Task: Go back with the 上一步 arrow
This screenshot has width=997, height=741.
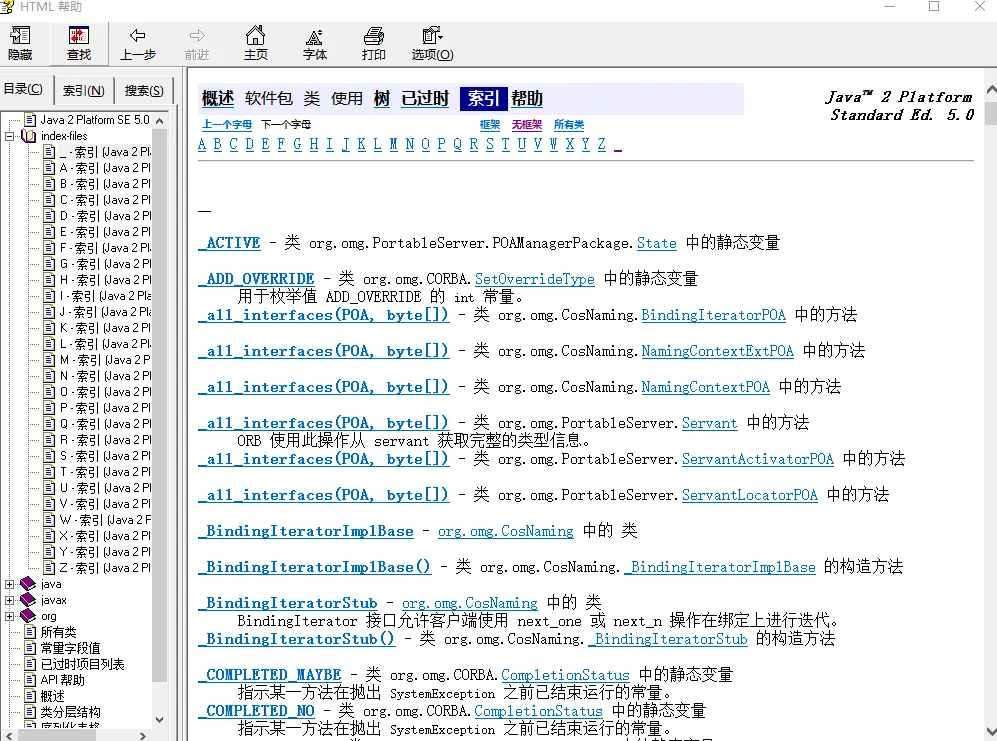Action: click(138, 43)
